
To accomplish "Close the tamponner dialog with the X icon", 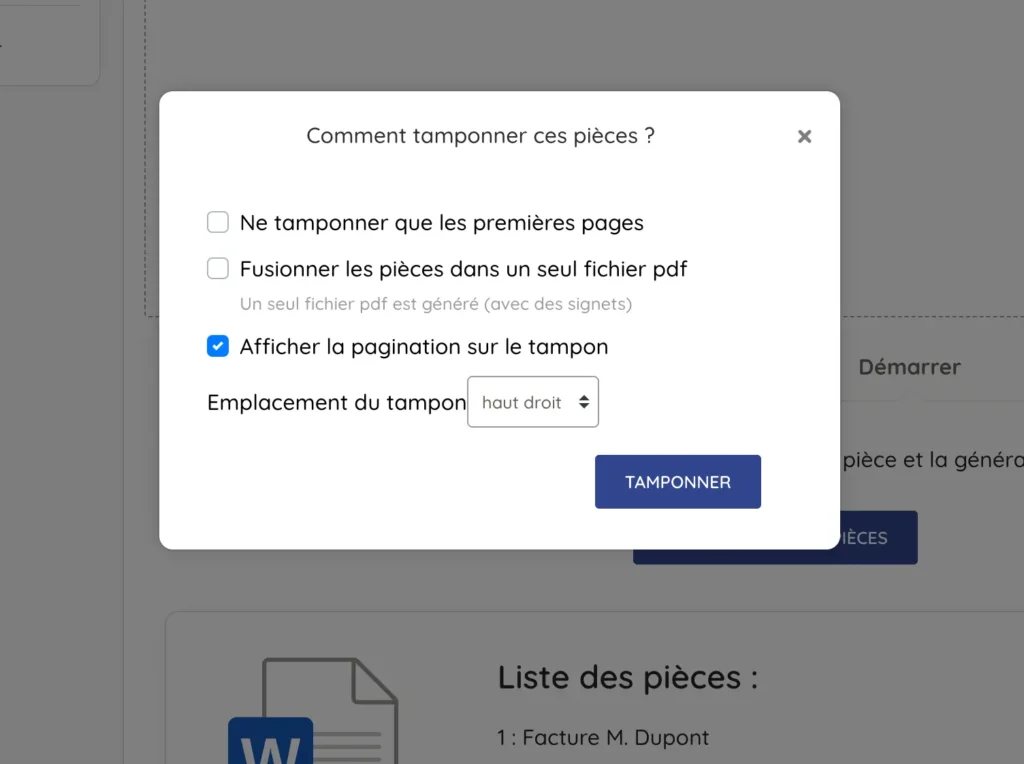I will [x=804, y=136].
